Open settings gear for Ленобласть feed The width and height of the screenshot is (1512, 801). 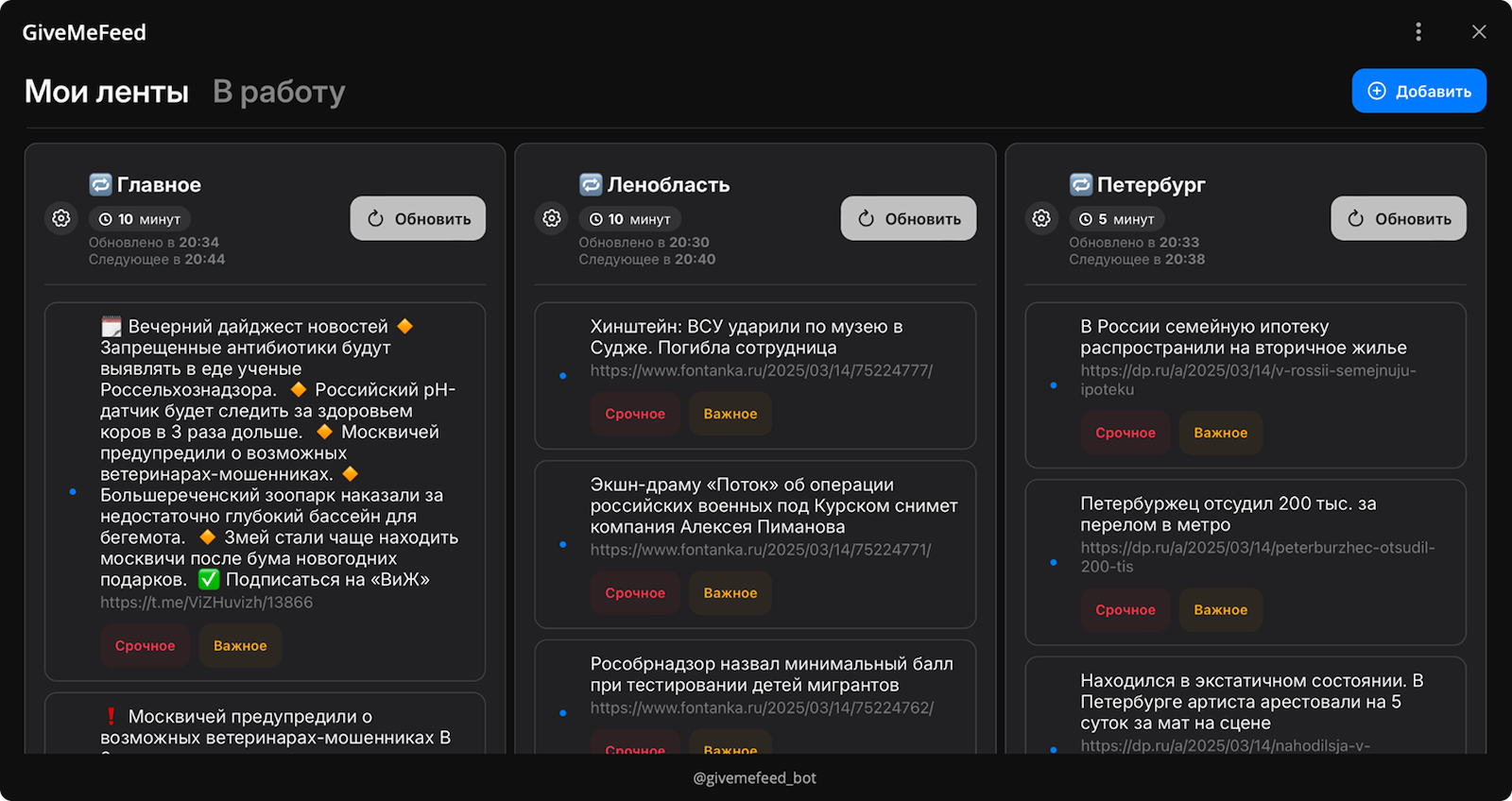click(x=552, y=218)
